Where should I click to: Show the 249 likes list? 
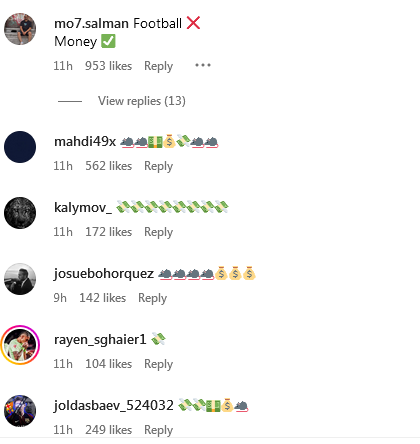click(x=109, y=430)
